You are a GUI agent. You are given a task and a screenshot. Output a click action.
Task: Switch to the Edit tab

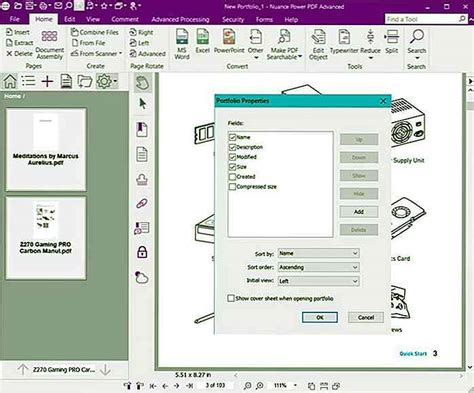tap(69, 19)
